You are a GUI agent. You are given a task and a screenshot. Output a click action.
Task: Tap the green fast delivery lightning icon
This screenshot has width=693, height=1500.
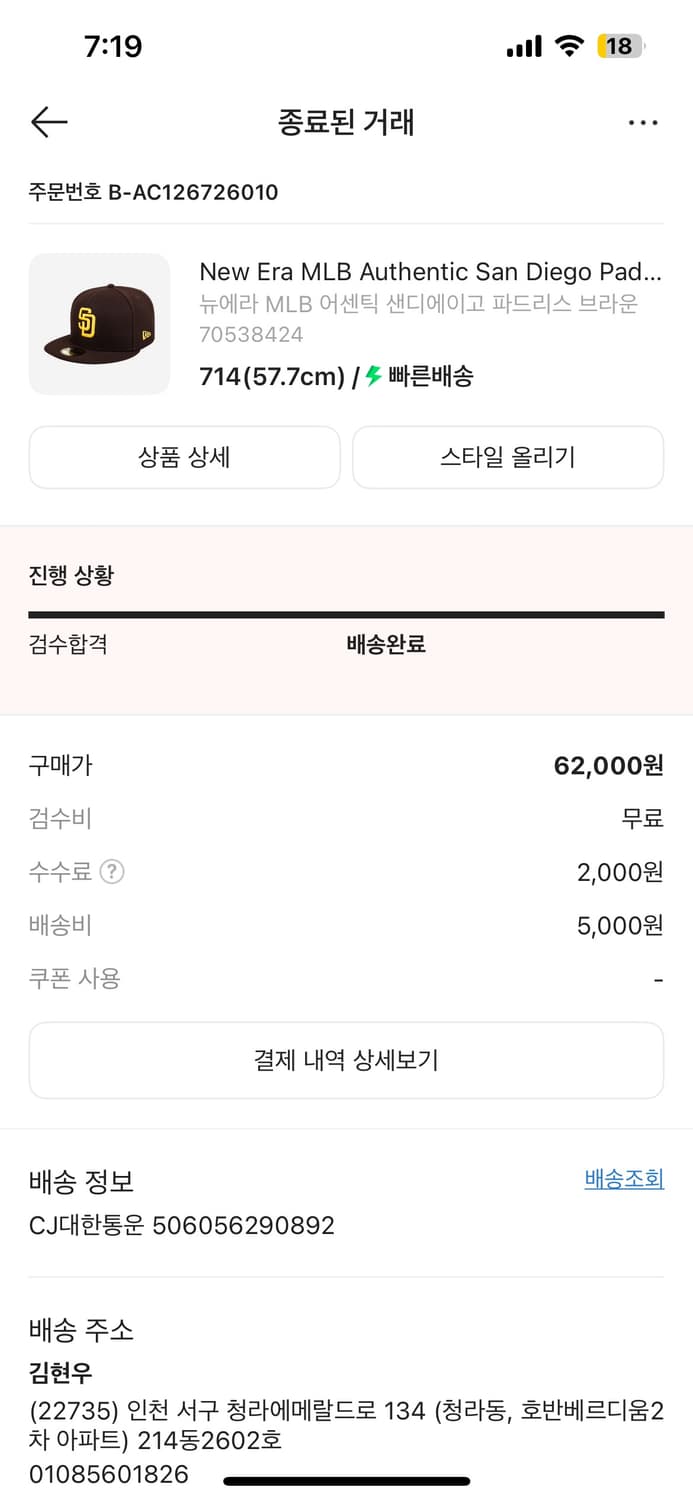point(374,376)
